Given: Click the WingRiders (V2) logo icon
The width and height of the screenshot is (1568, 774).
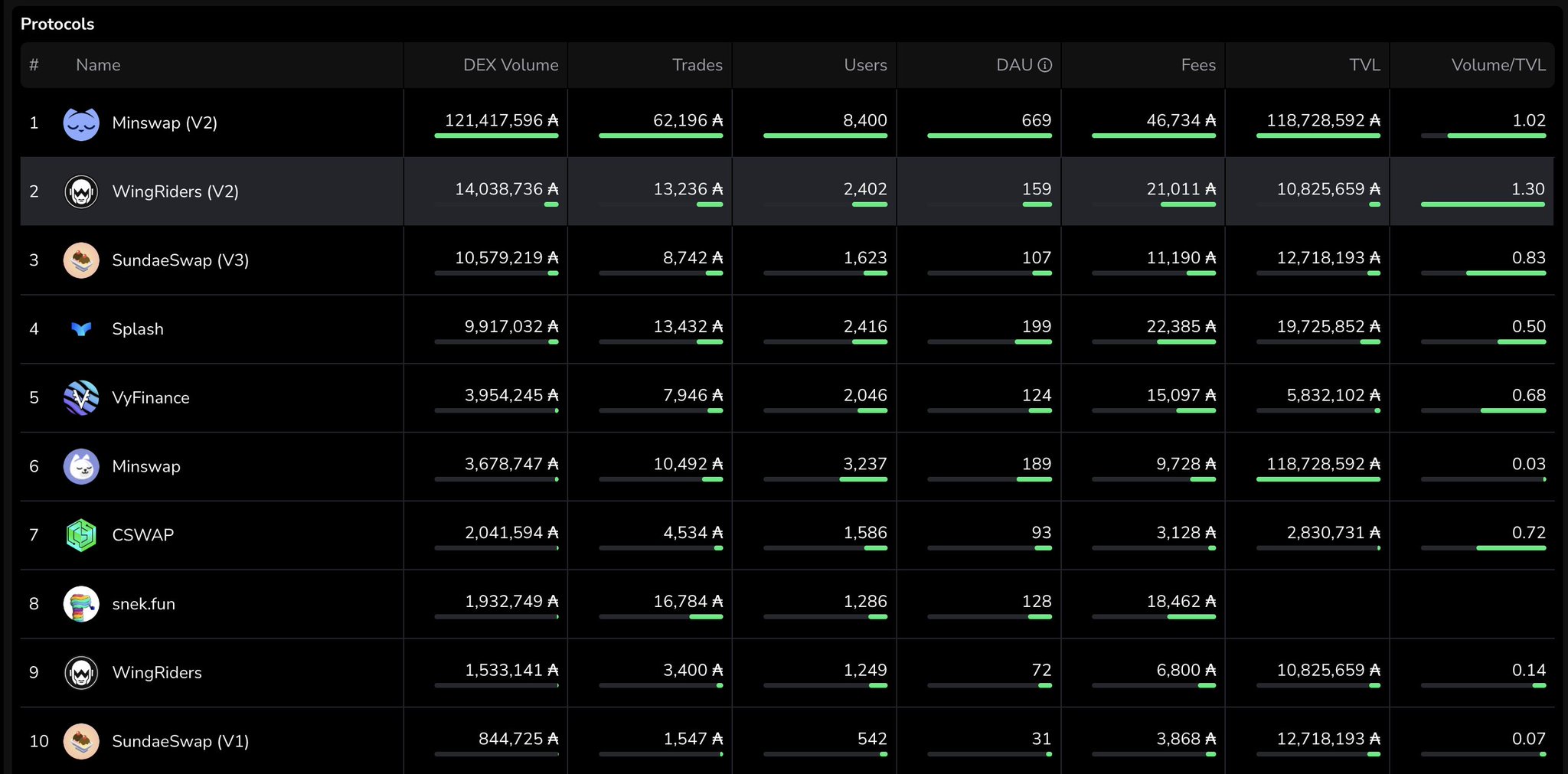Looking at the screenshot, I should pyautogui.click(x=81, y=191).
